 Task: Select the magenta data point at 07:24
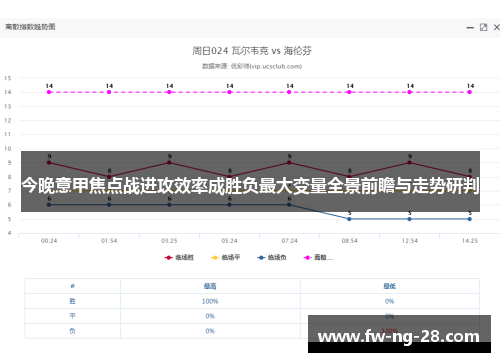[x=289, y=92]
